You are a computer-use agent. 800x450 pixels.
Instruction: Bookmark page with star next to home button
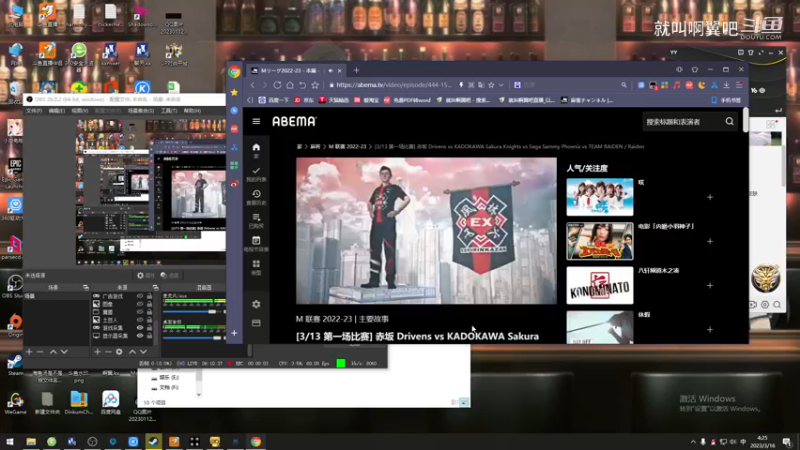click(x=315, y=85)
